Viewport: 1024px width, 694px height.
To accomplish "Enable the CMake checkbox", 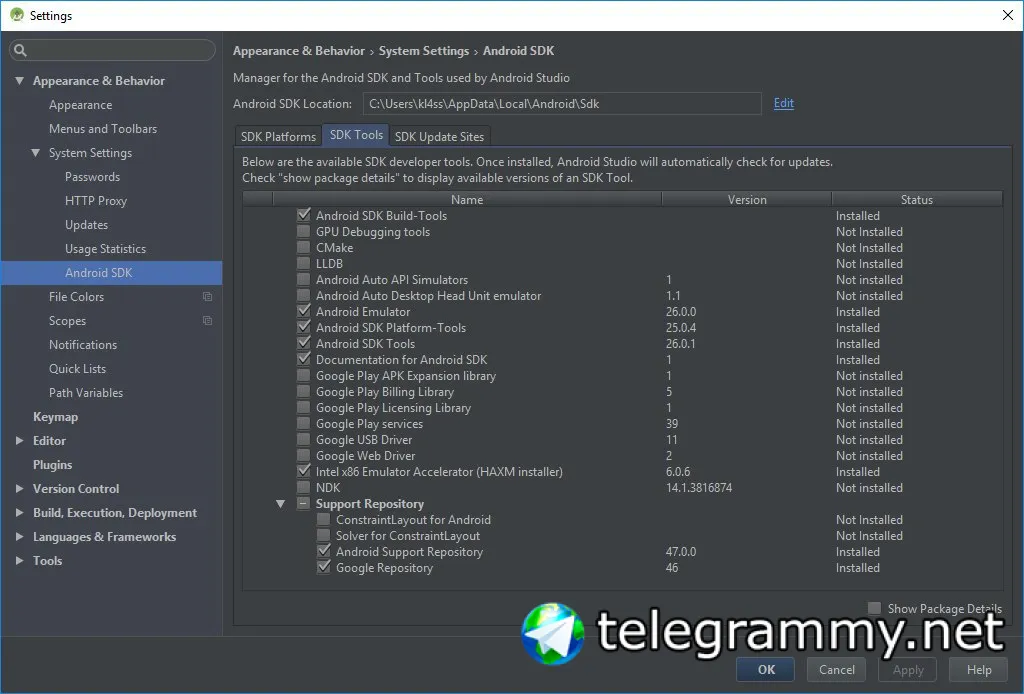I will pyautogui.click(x=304, y=247).
